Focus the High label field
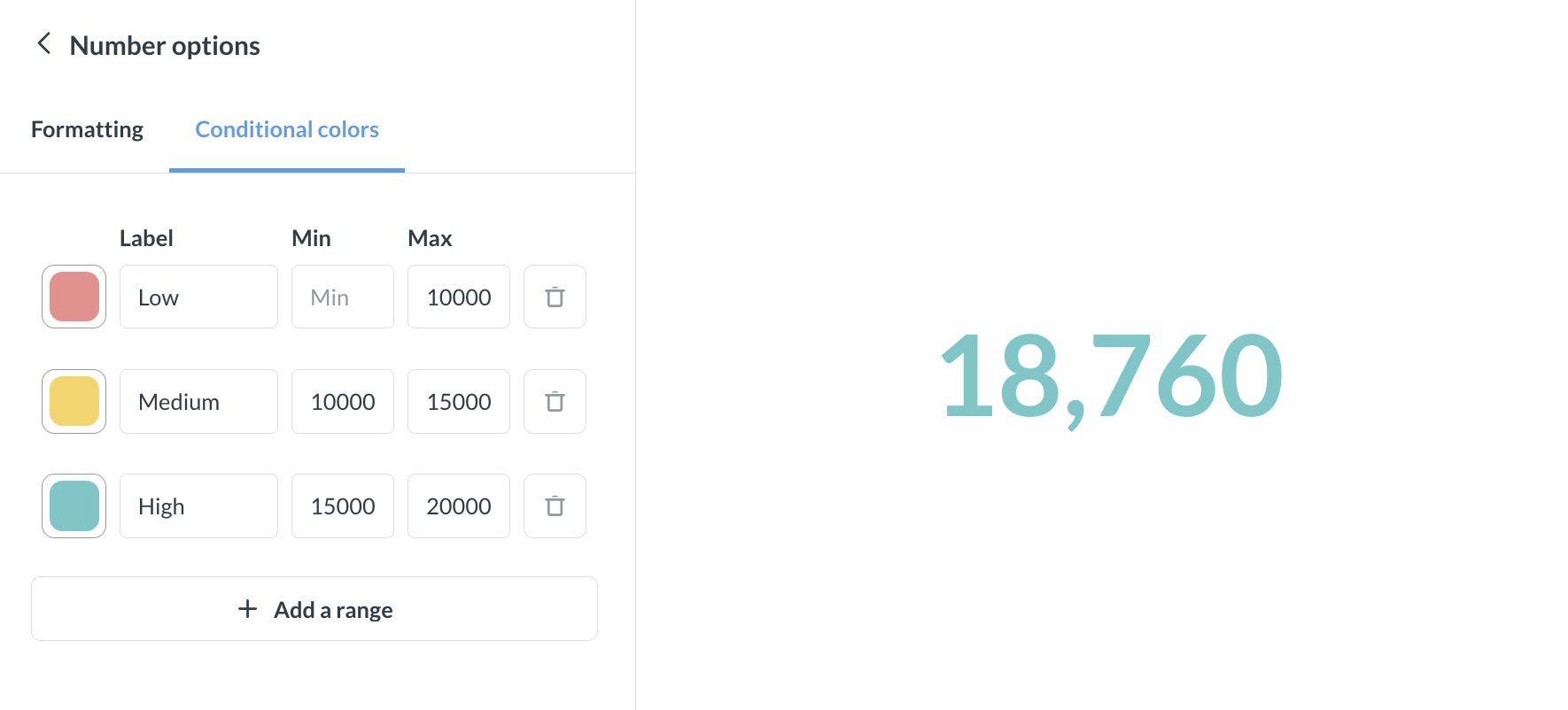The height and width of the screenshot is (710, 1568). coord(198,505)
